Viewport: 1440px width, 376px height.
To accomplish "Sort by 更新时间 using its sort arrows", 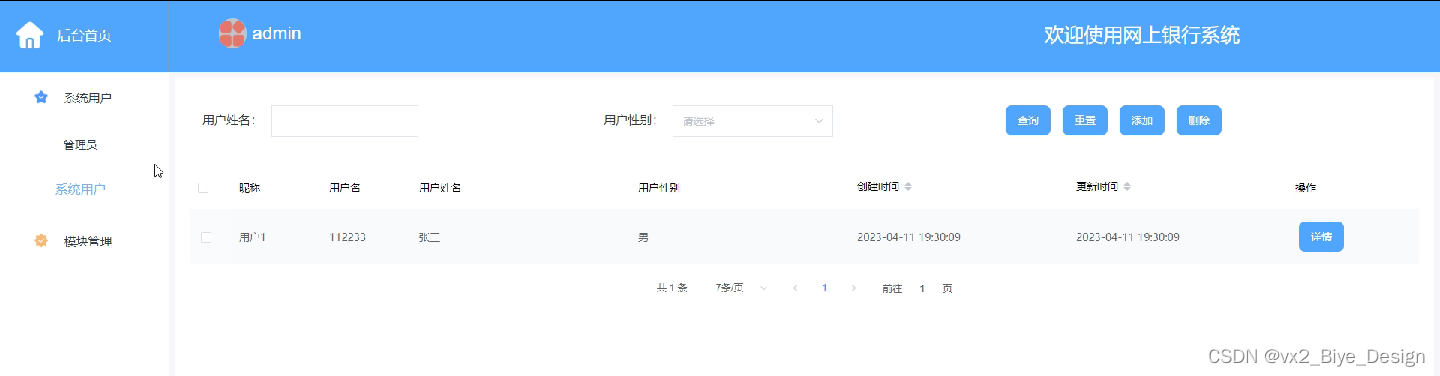I will [1127, 187].
